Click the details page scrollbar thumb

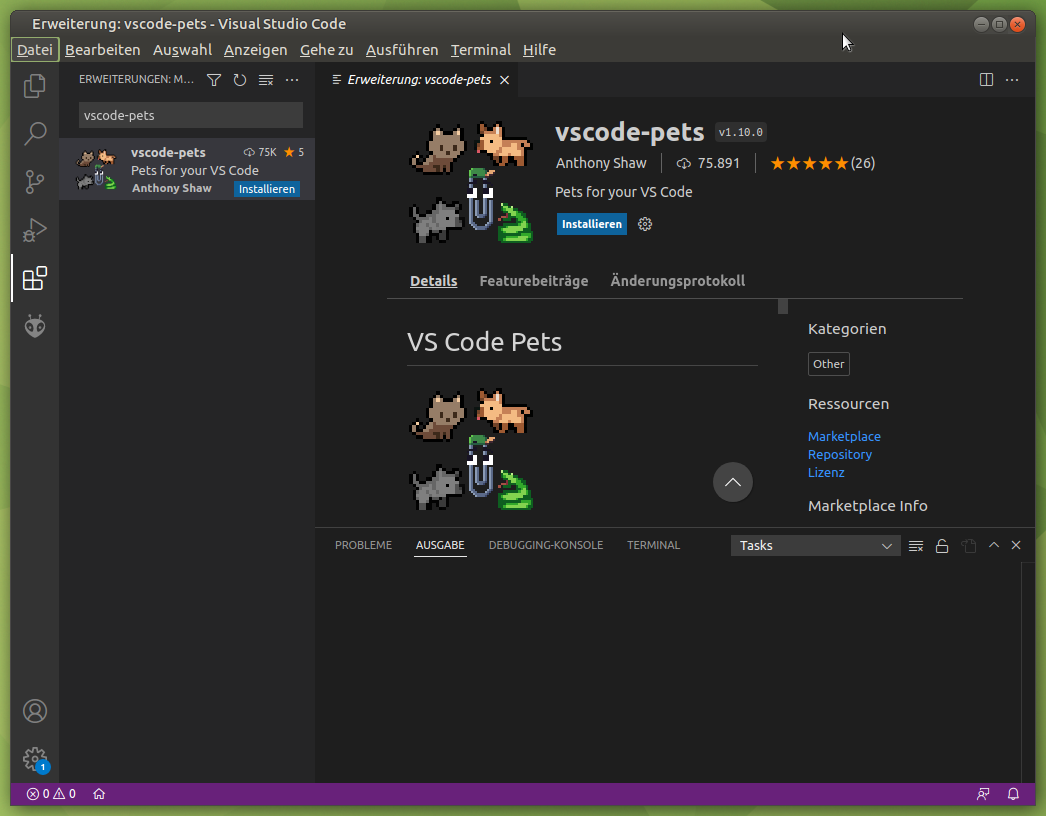(x=783, y=306)
